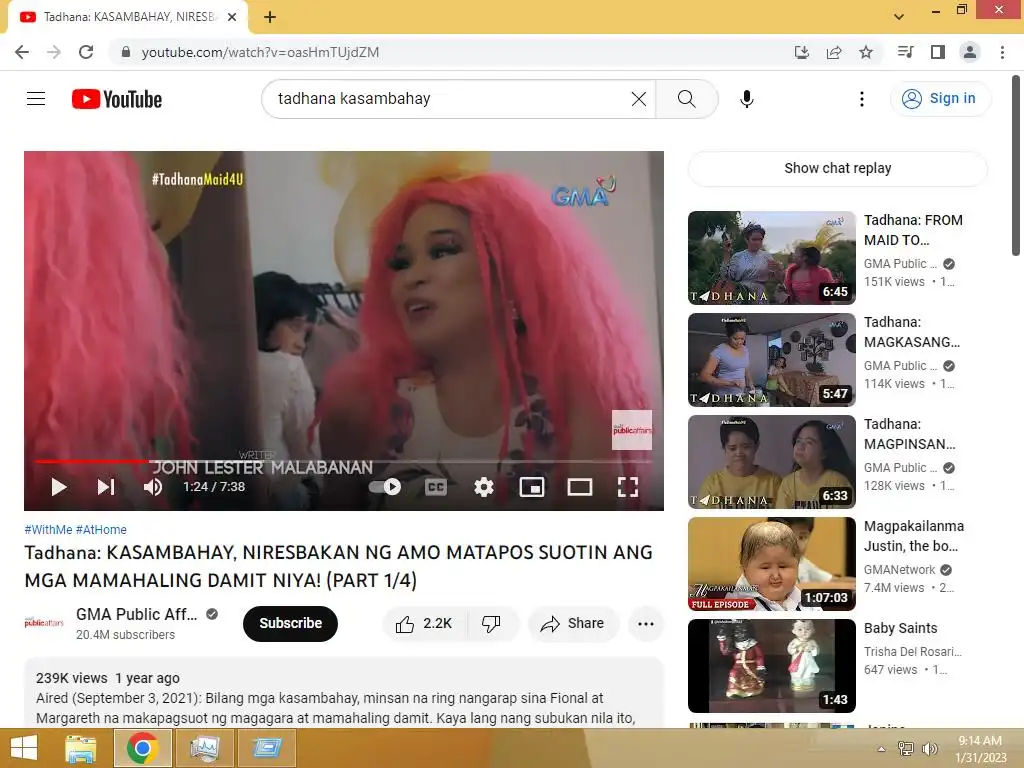The height and width of the screenshot is (768, 1024).
Task: Open the Baby Saints video title
Action: tap(900, 628)
